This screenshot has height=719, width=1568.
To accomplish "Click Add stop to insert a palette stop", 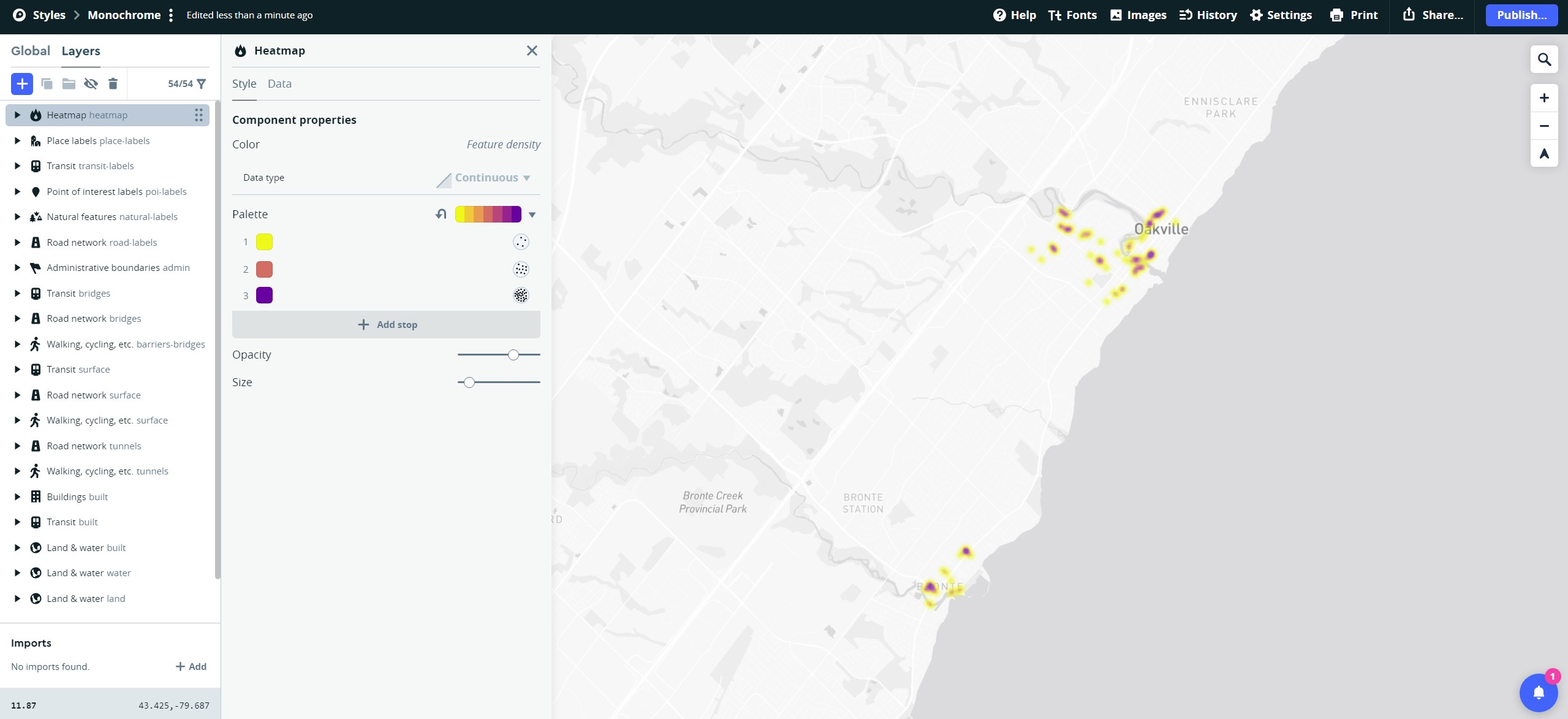I will [385, 324].
